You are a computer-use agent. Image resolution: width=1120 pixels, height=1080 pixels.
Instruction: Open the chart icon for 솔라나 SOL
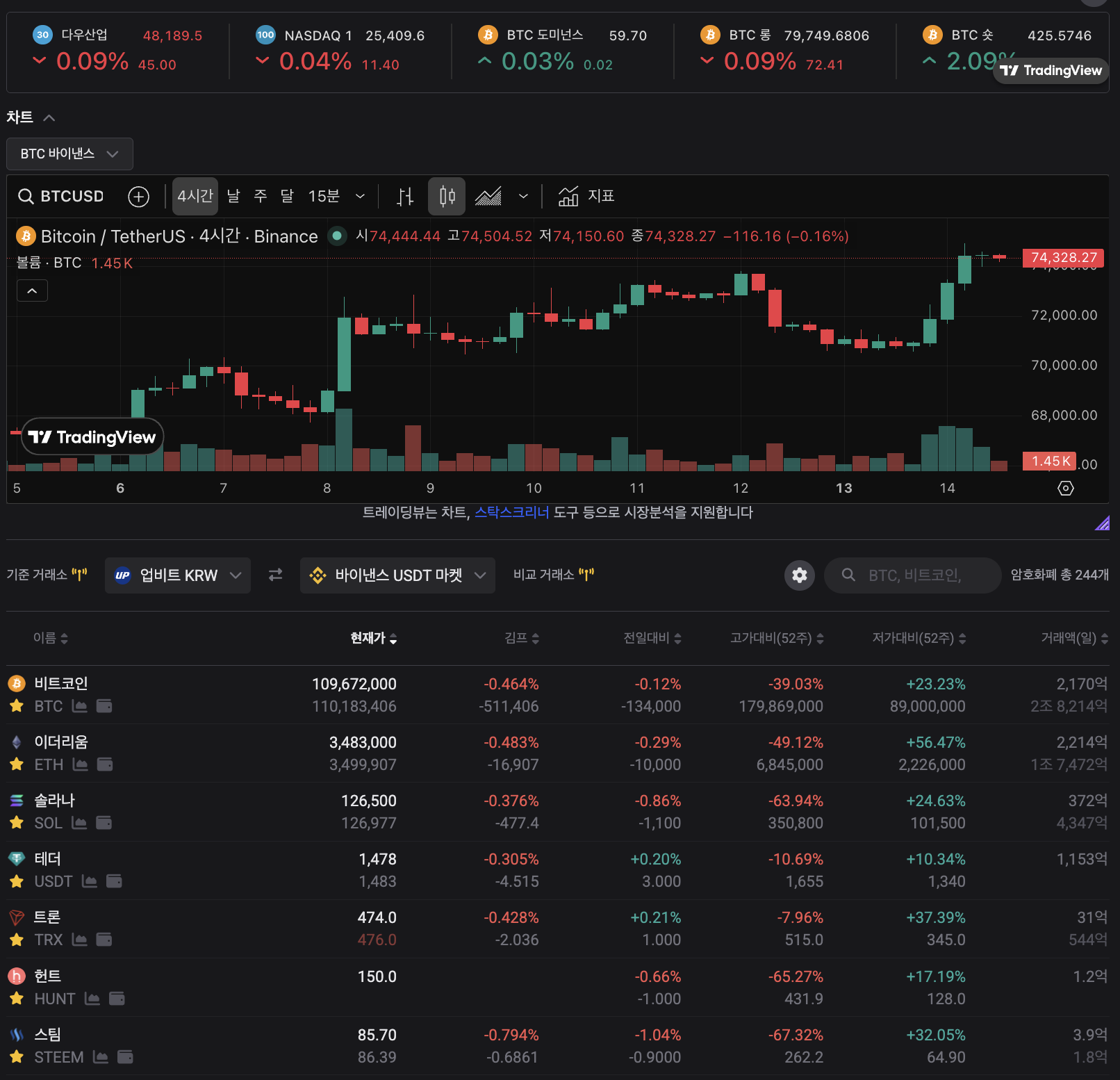pyautogui.click(x=79, y=823)
